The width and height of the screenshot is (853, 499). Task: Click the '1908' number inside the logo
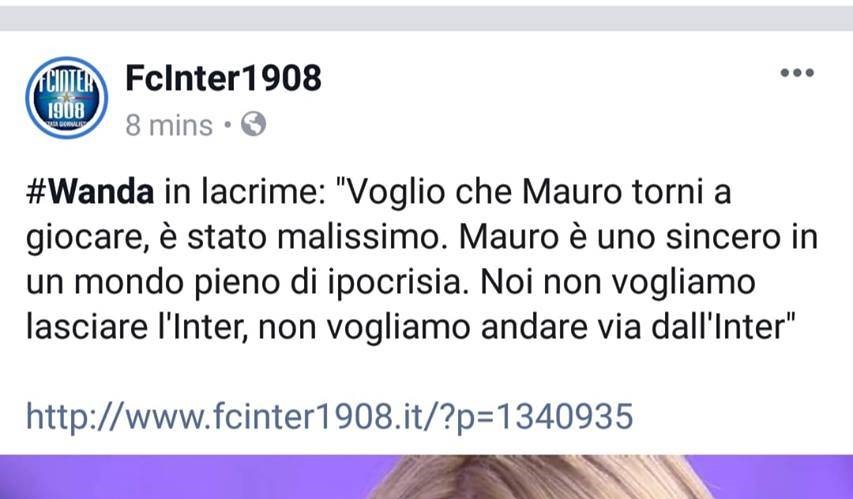(66, 111)
